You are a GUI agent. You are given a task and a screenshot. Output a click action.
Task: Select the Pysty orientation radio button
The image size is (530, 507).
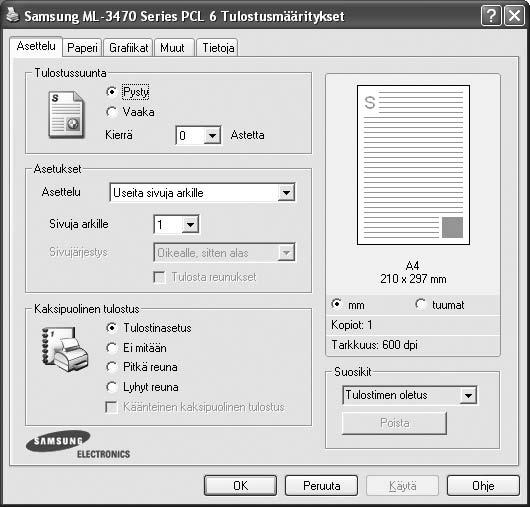click(111, 92)
